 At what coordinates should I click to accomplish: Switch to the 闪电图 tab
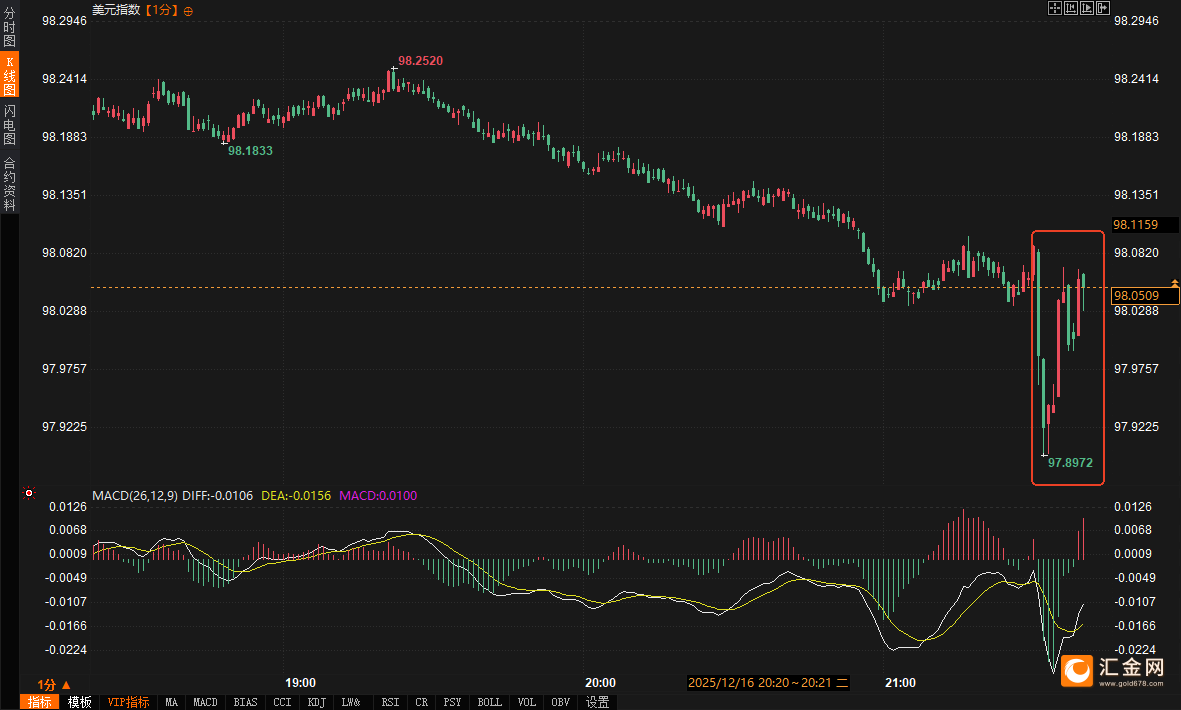[x=10, y=124]
